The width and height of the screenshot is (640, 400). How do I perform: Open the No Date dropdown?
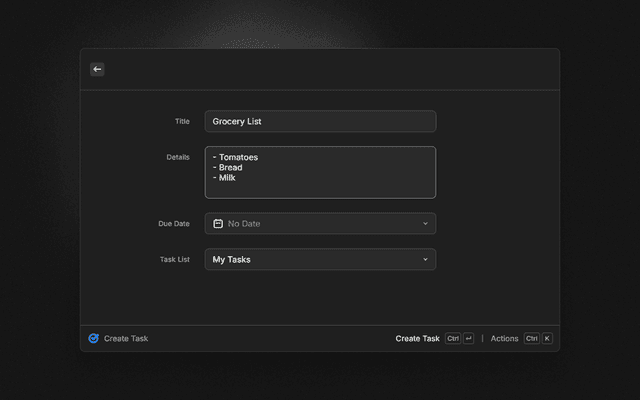point(320,224)
